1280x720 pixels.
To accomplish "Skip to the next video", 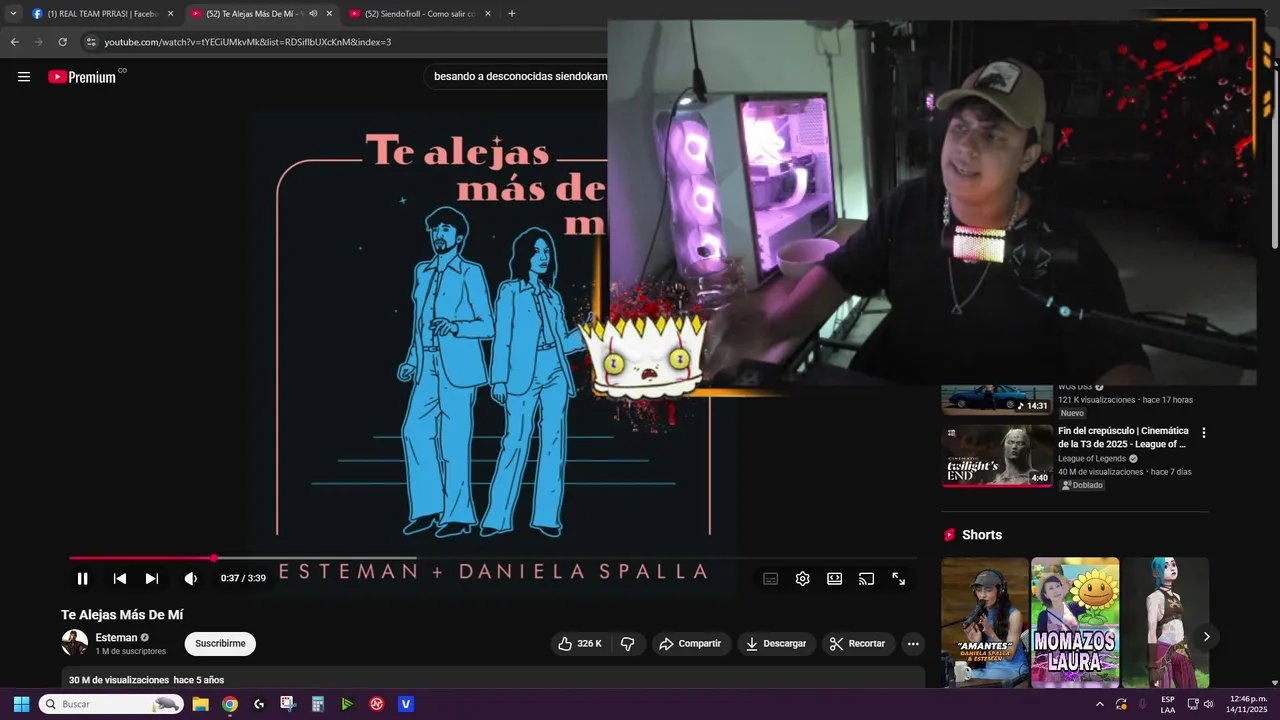I will coord(152,578).
